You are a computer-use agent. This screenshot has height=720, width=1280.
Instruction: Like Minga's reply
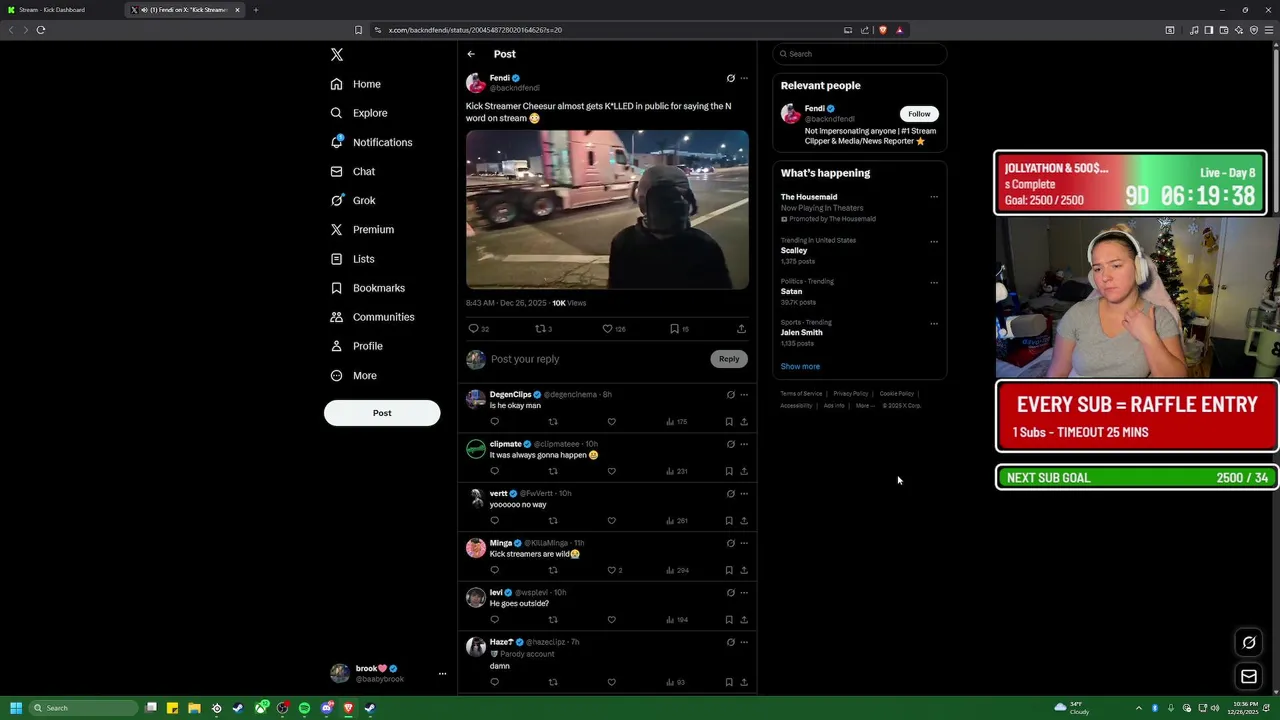[612, 570]
